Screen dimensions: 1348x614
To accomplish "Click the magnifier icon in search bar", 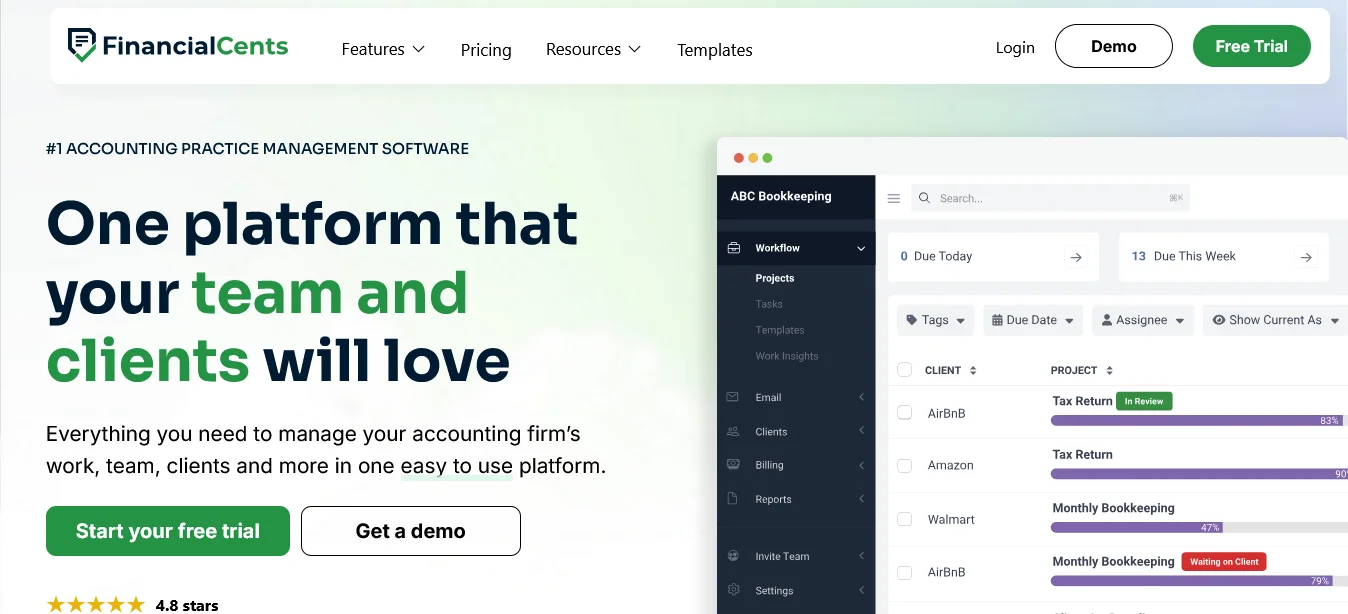I will point(925,198).
